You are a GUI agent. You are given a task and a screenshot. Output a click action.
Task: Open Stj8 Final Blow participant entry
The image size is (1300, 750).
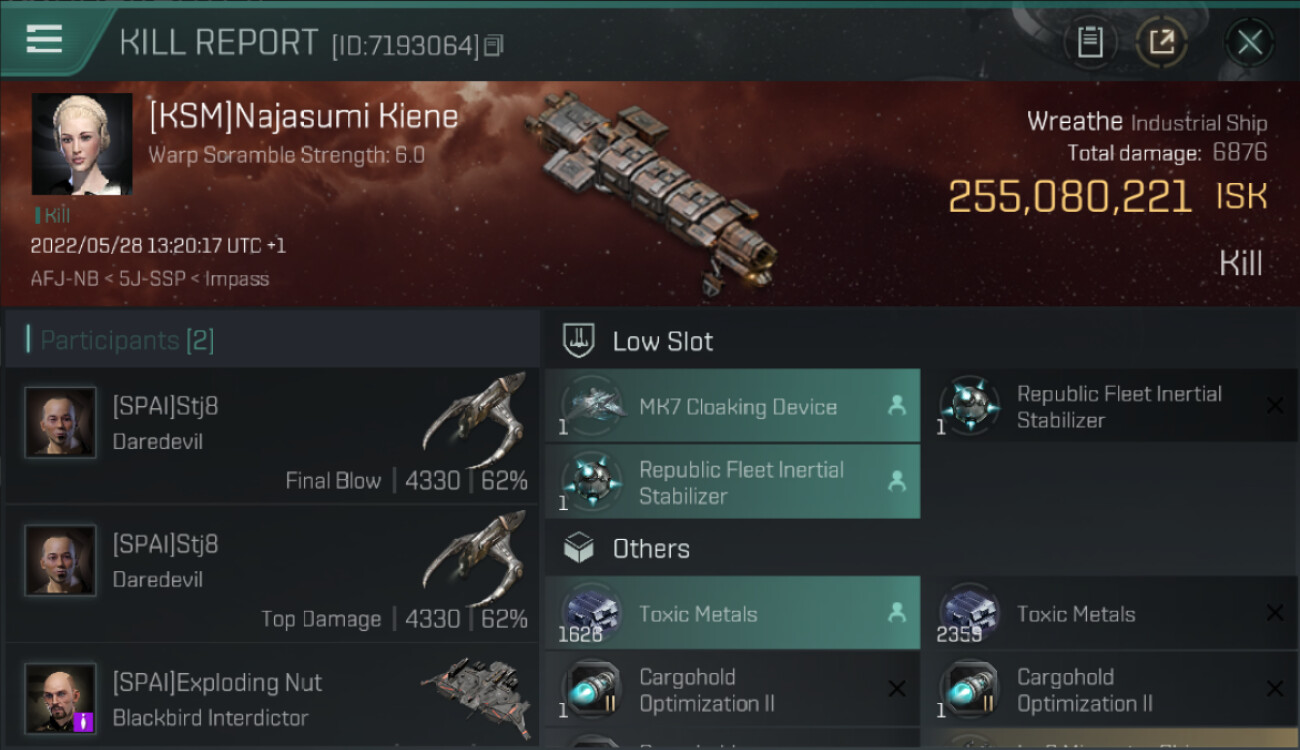[x=272, y=437]
